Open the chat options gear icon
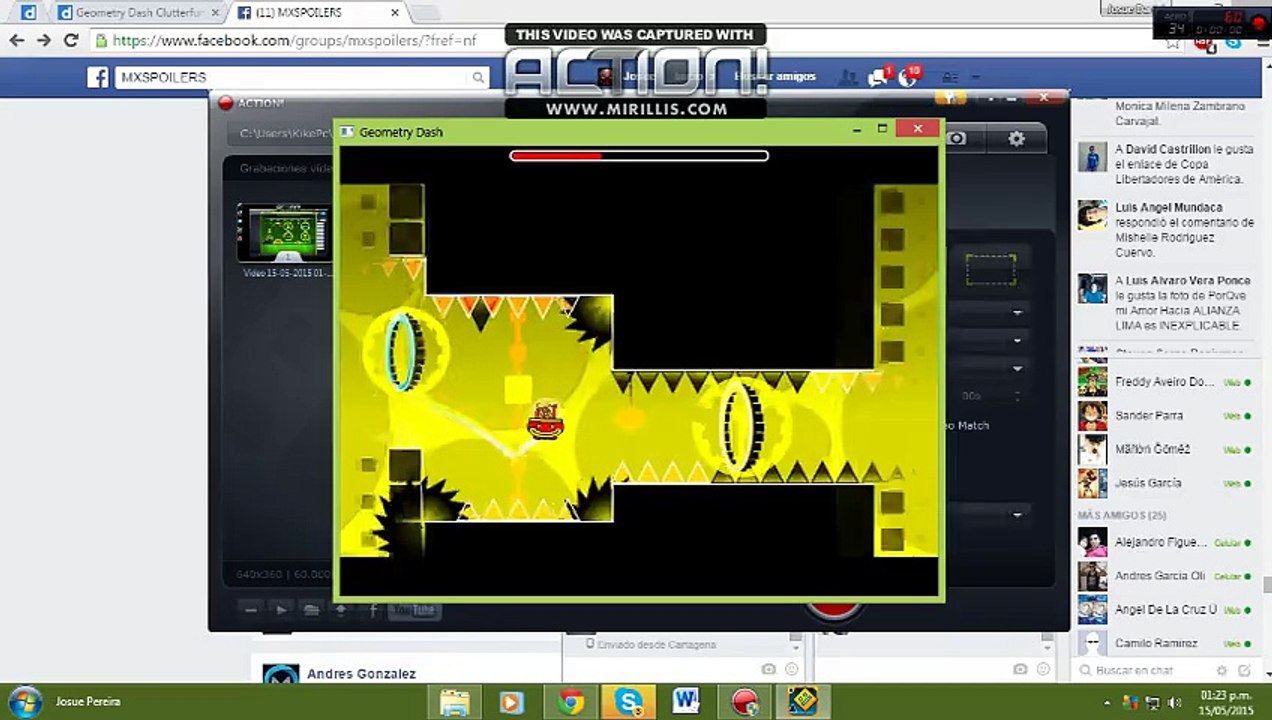The height and width of the screenshot is (720, 1272). pos(1222,670)
